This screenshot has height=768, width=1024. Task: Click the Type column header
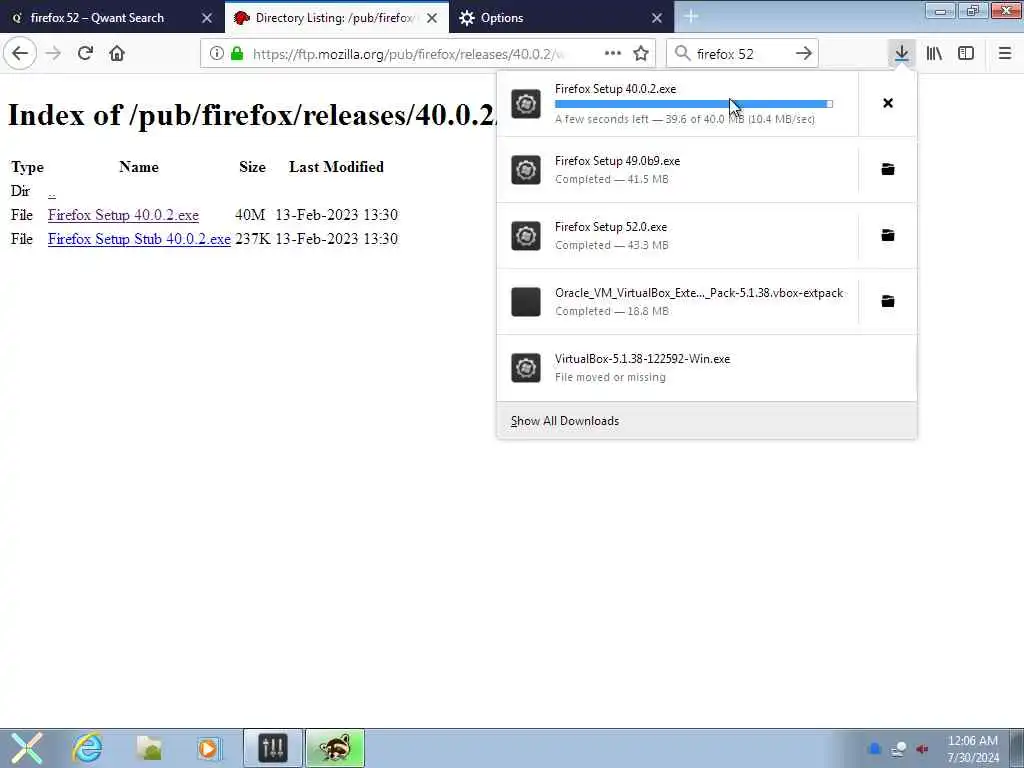pos(27,167)
